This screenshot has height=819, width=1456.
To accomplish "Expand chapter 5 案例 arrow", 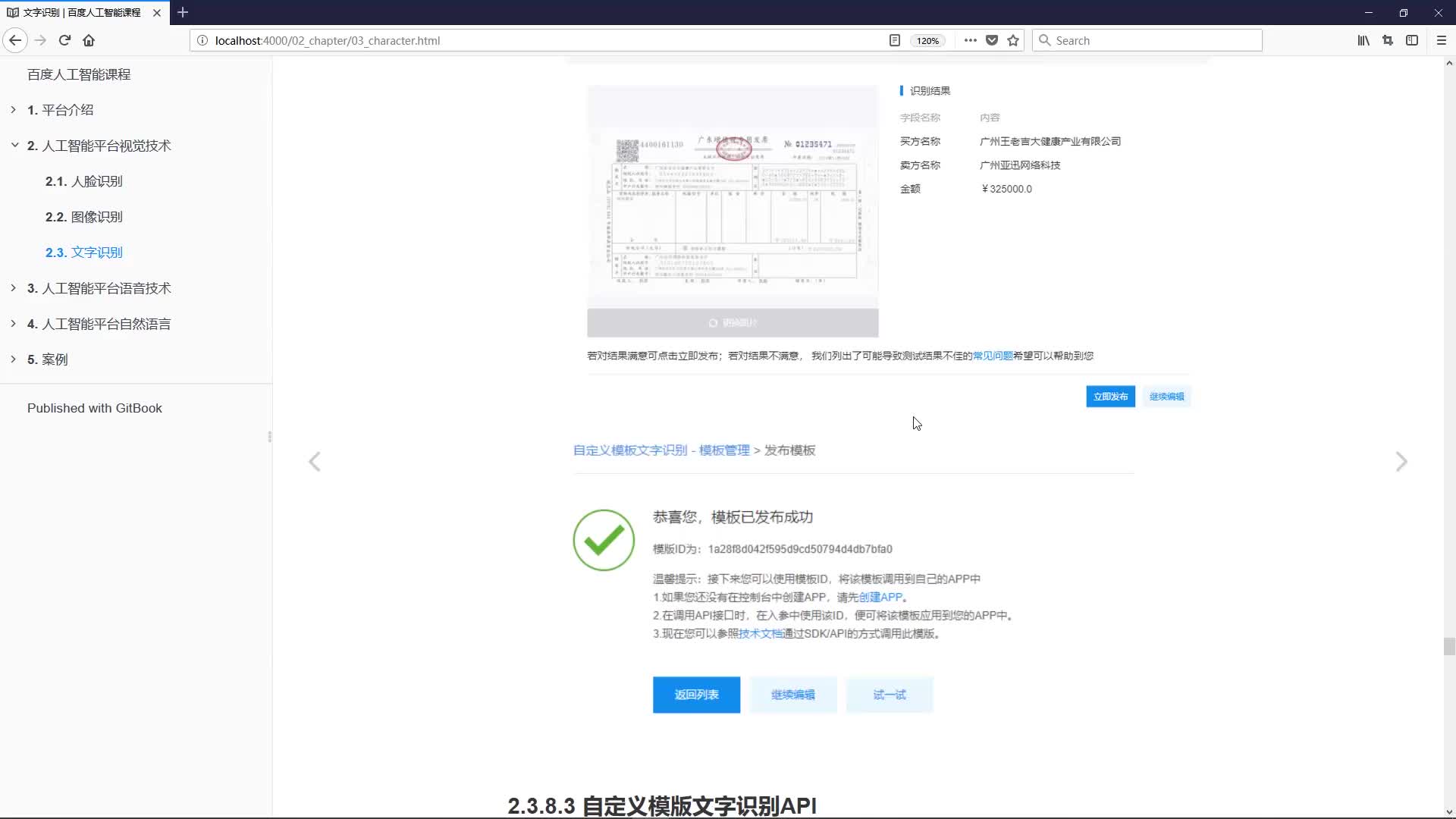I will 13,359.
